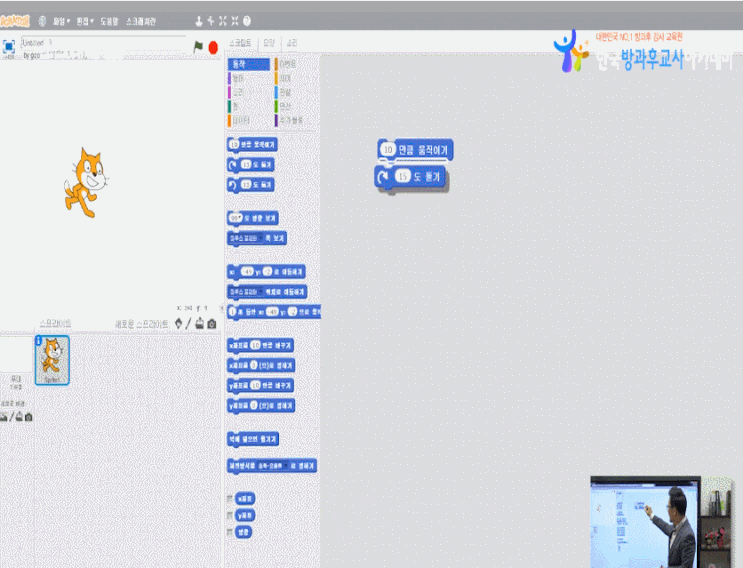Paint a new sprite with brush icon
743x568 pixels.
189,324
